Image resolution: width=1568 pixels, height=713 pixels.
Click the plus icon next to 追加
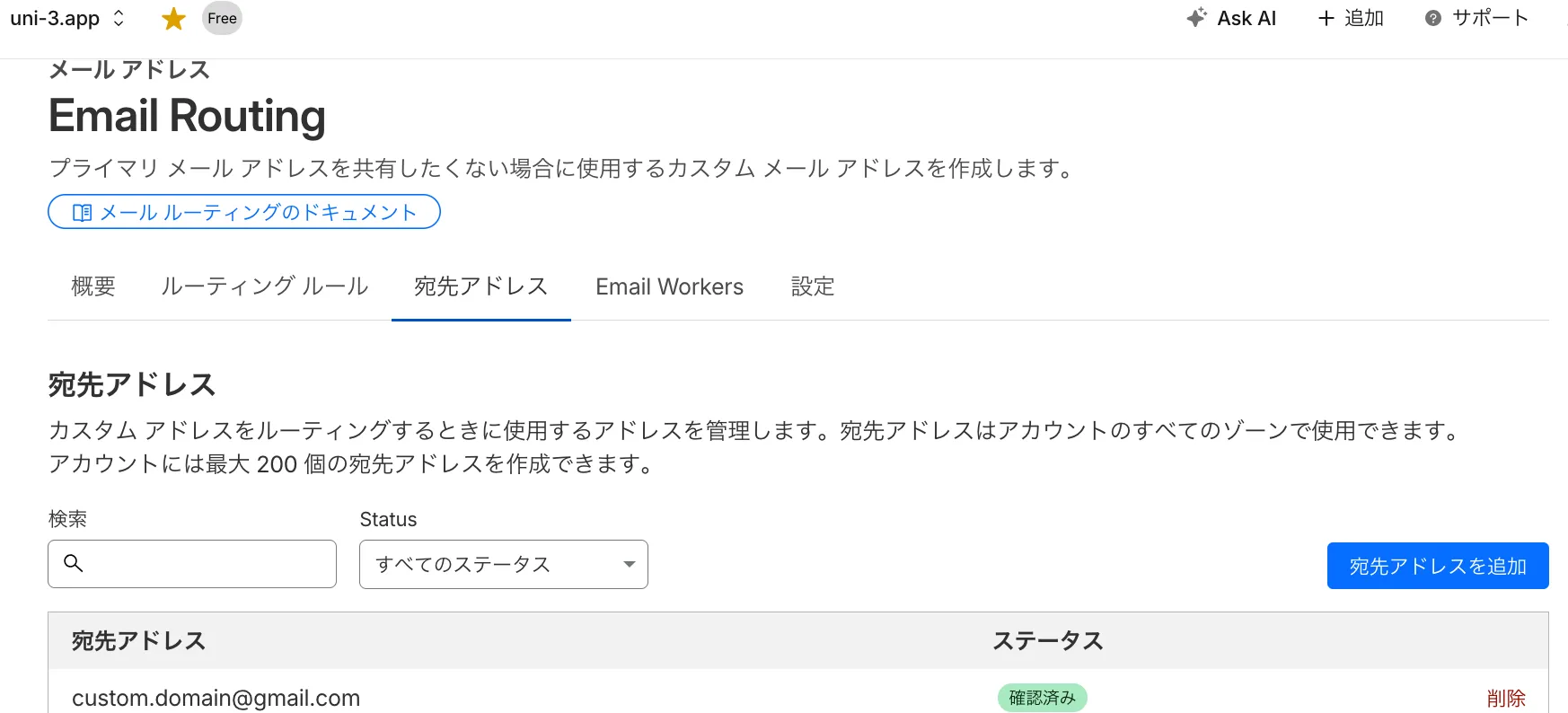[1326, 18]
